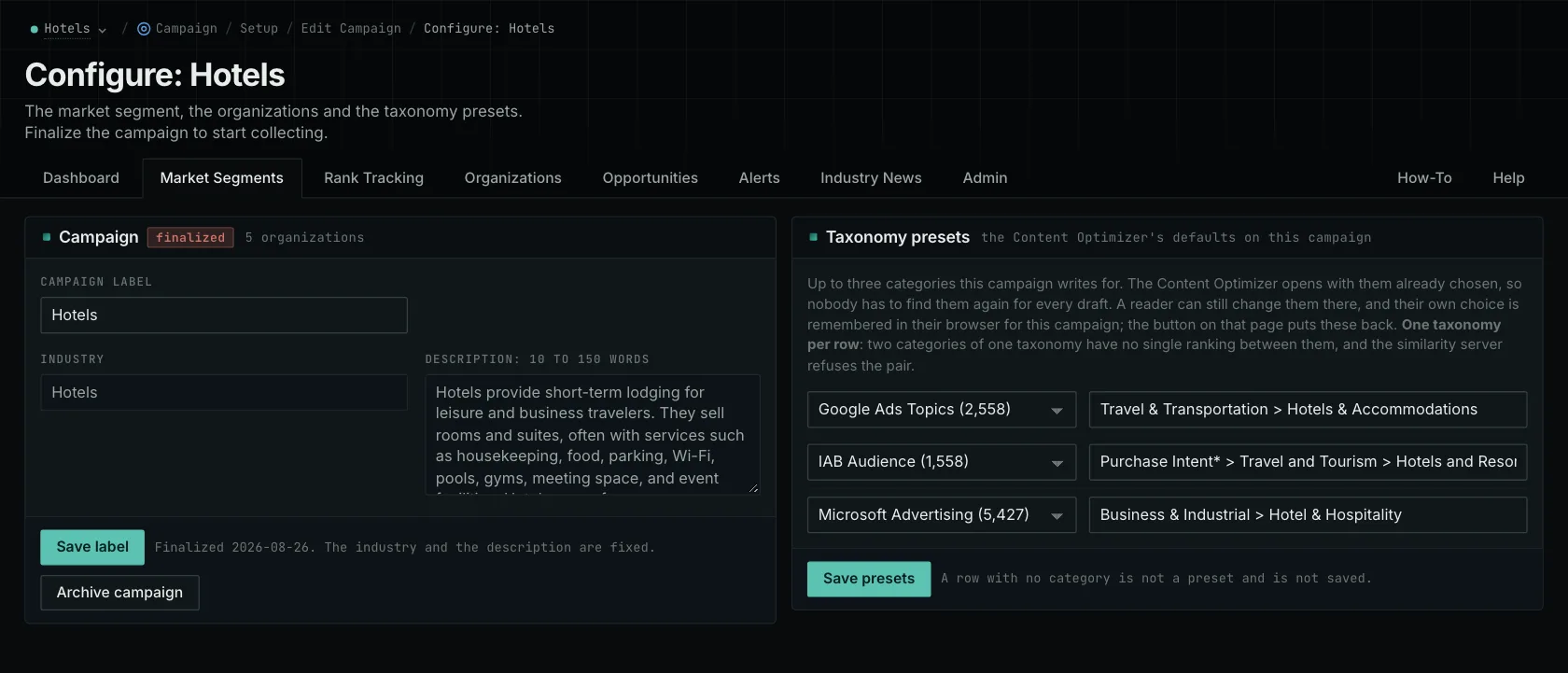Click the Save label button
1568x673 pixels.
point(92,548)
